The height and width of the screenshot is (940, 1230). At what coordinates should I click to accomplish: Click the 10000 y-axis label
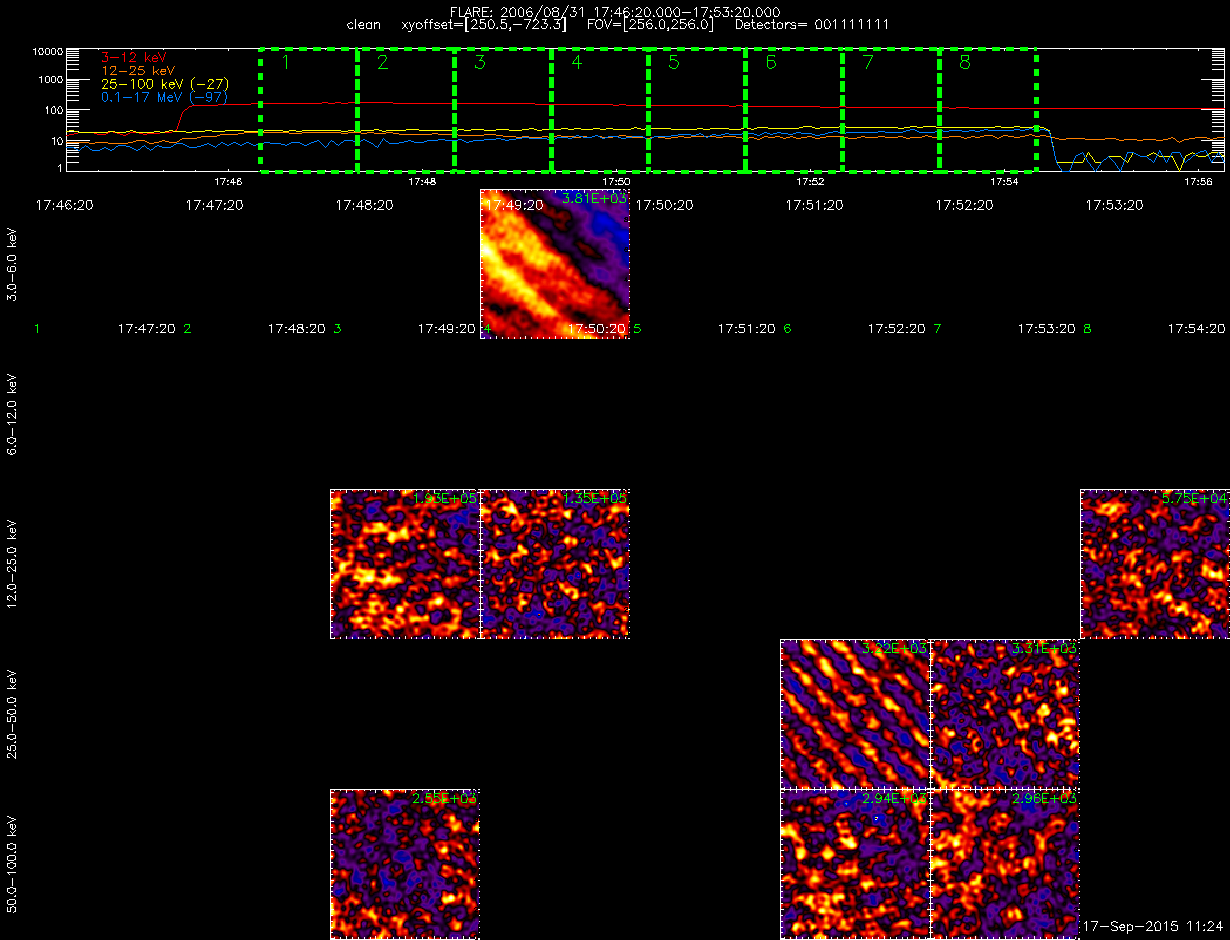[47, 50]
